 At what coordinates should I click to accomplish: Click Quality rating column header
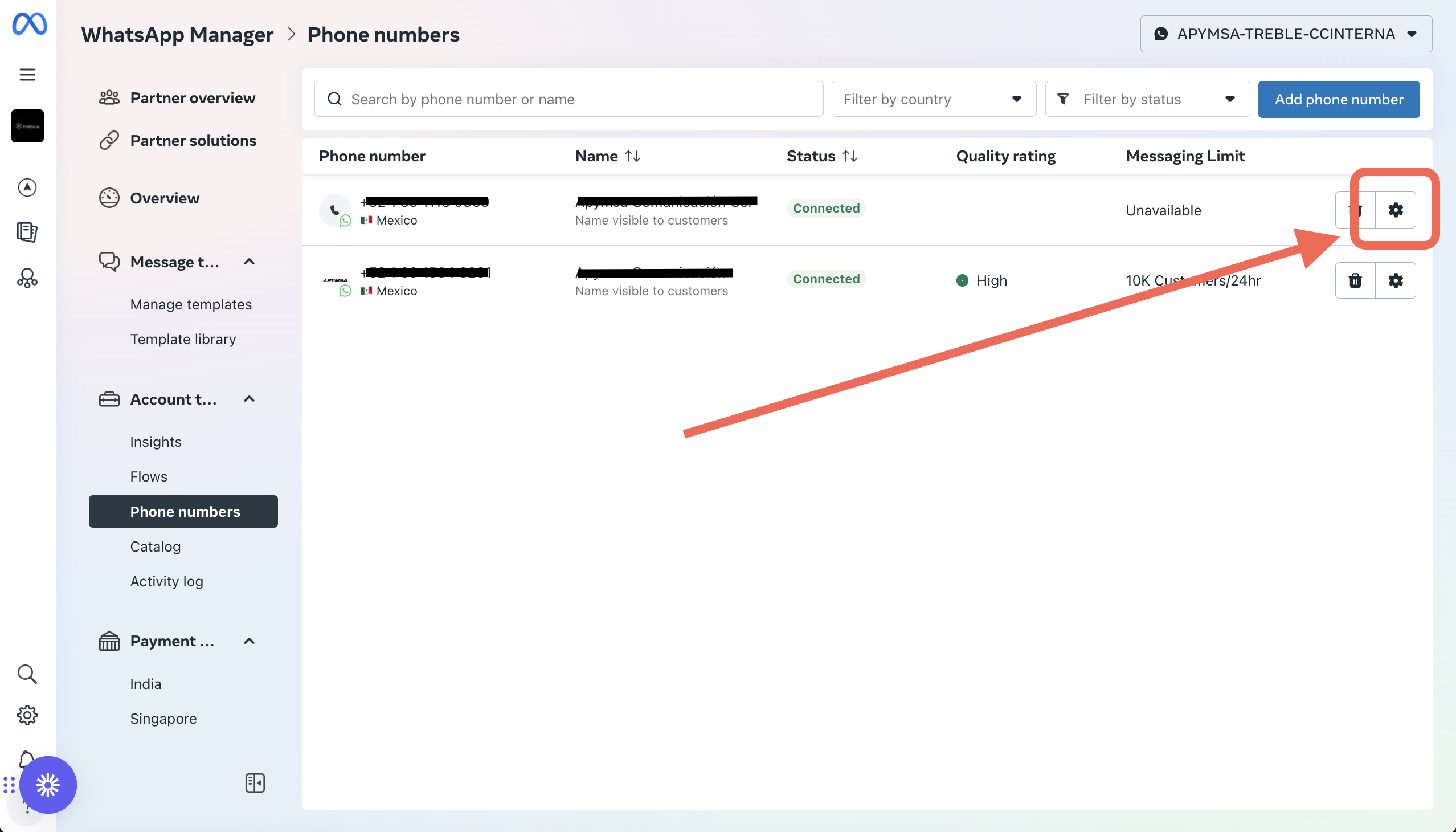(1006, 156)
